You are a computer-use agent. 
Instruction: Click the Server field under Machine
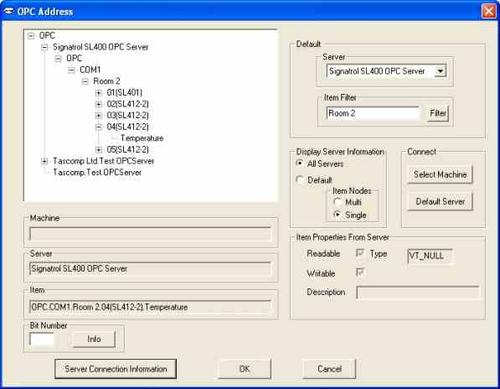point(150,269)
